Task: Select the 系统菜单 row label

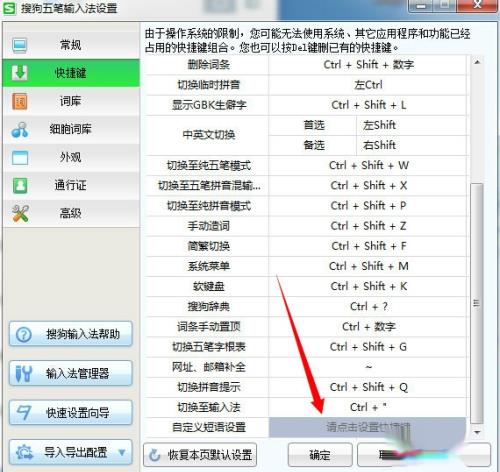Action: pyautogui.click(x=209, y=266)
